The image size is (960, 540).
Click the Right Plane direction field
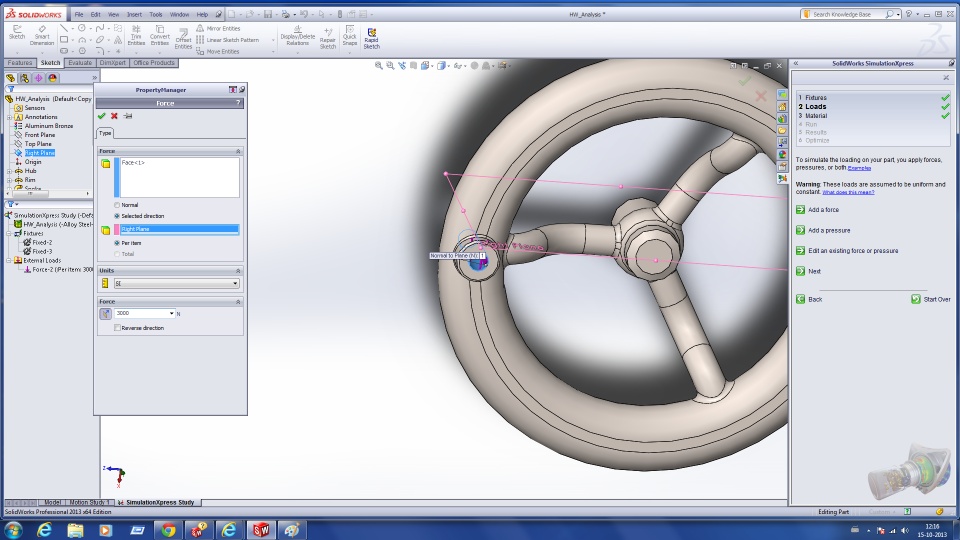tap(179, 230)
